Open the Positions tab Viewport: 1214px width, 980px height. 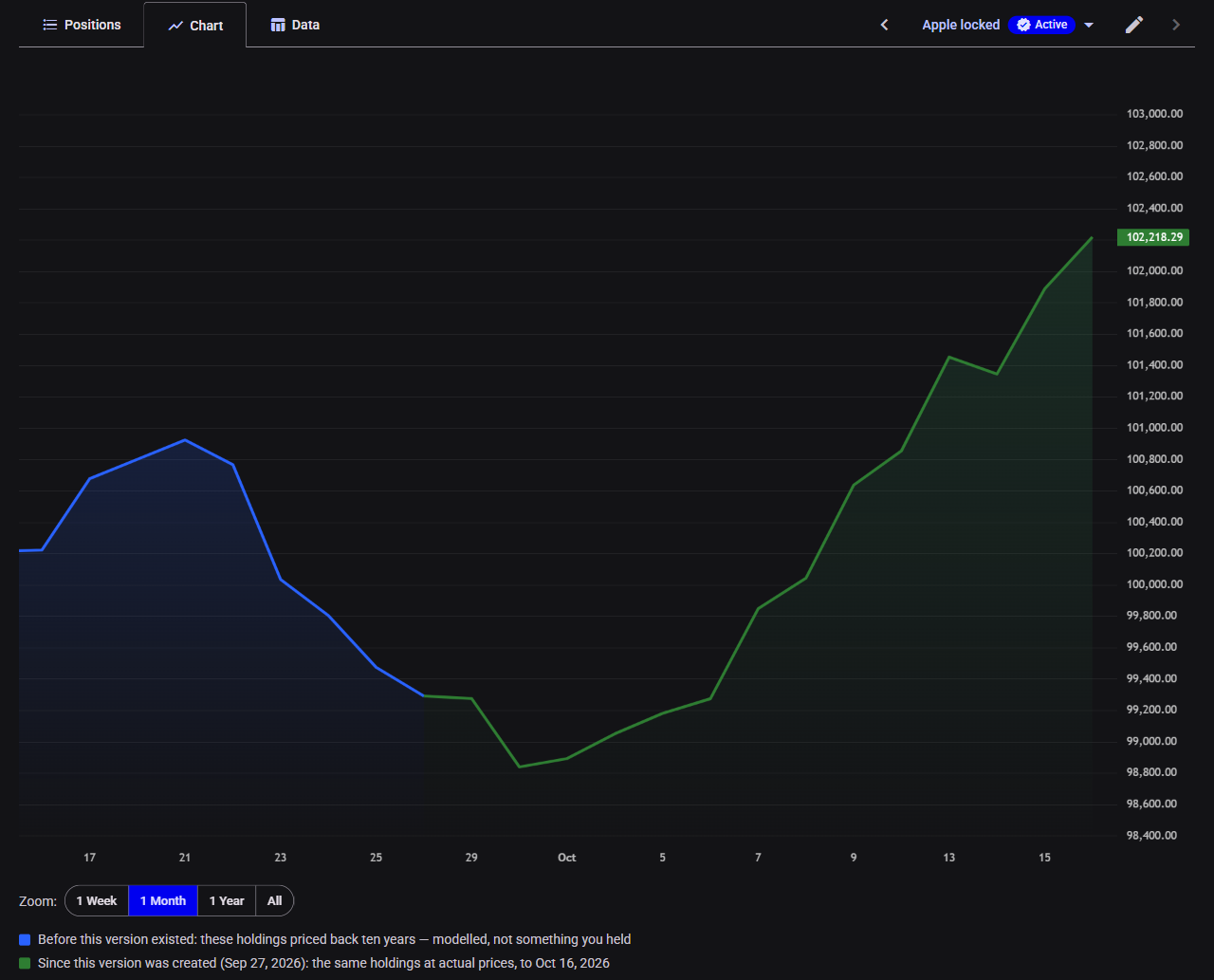coord(82,25)
